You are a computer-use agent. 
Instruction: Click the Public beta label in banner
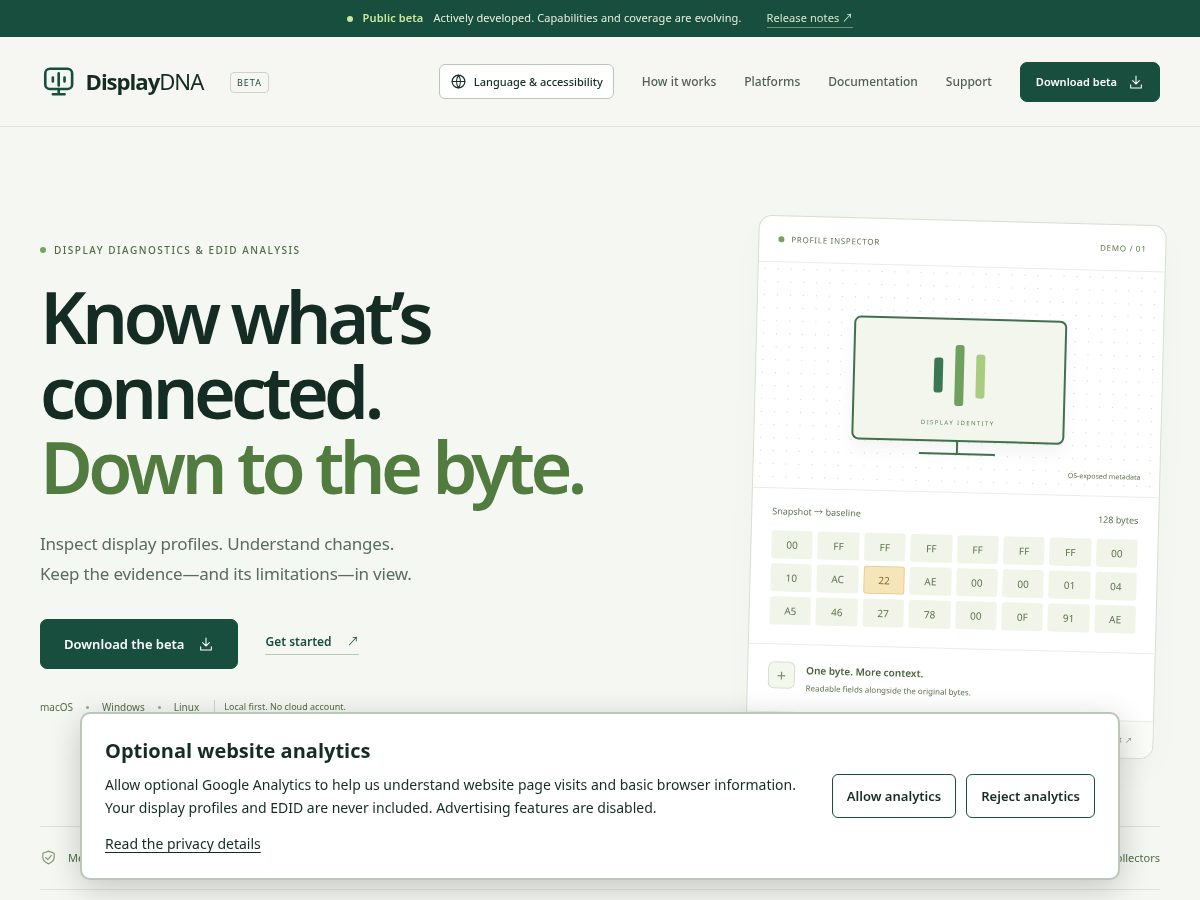(392, 18)
